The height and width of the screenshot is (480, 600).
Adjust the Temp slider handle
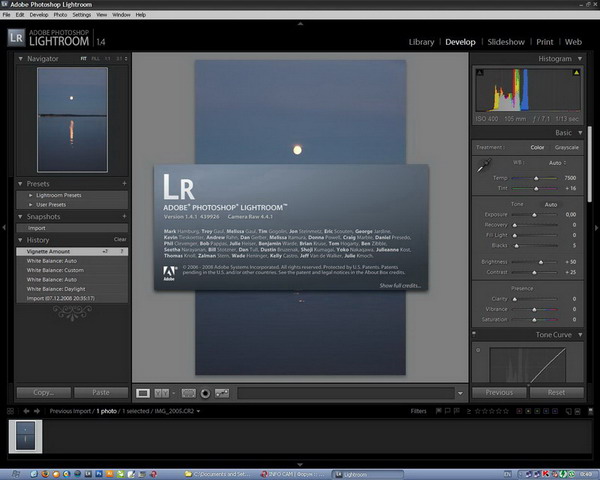tap(536, 178)
